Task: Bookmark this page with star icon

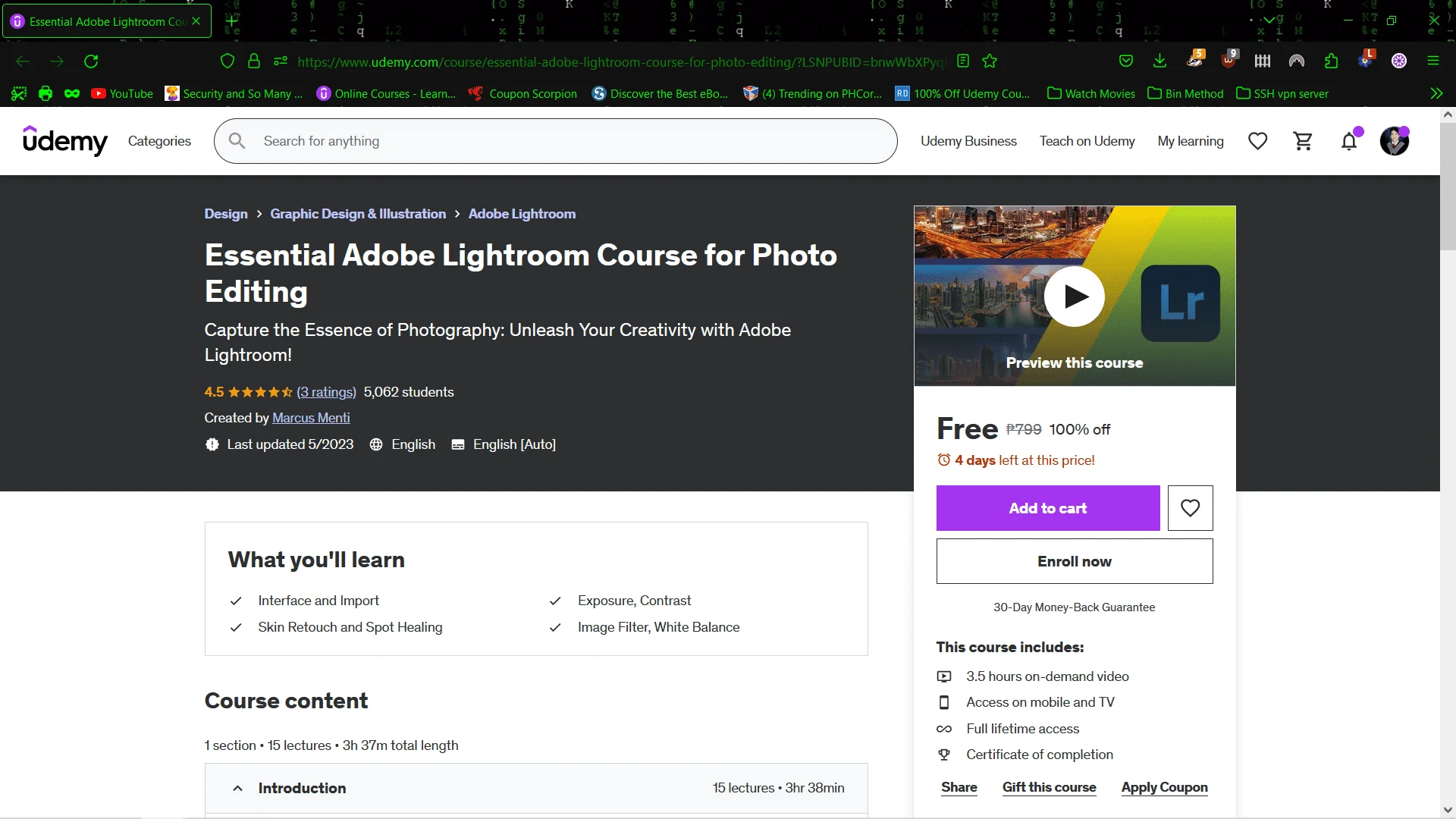Action: (990, 61)
